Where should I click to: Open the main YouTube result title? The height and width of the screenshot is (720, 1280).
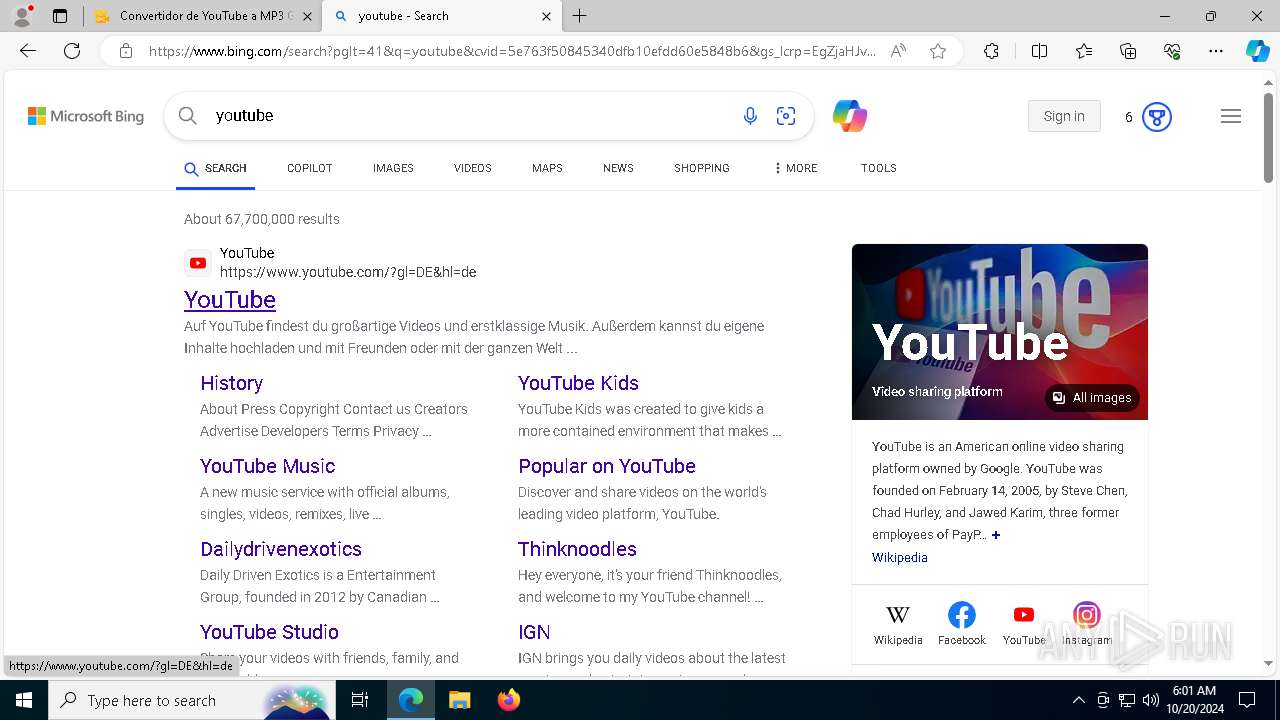(230, 299)
